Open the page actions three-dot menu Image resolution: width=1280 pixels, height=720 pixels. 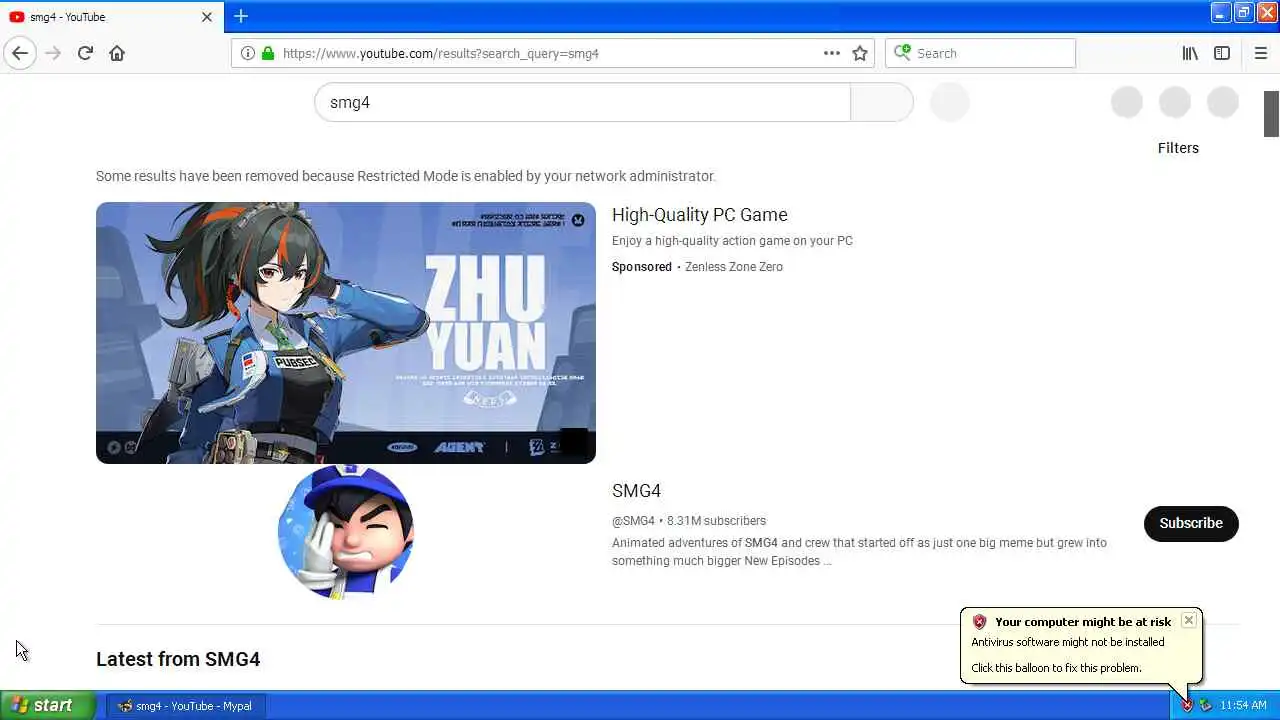[x=832, y=53]
